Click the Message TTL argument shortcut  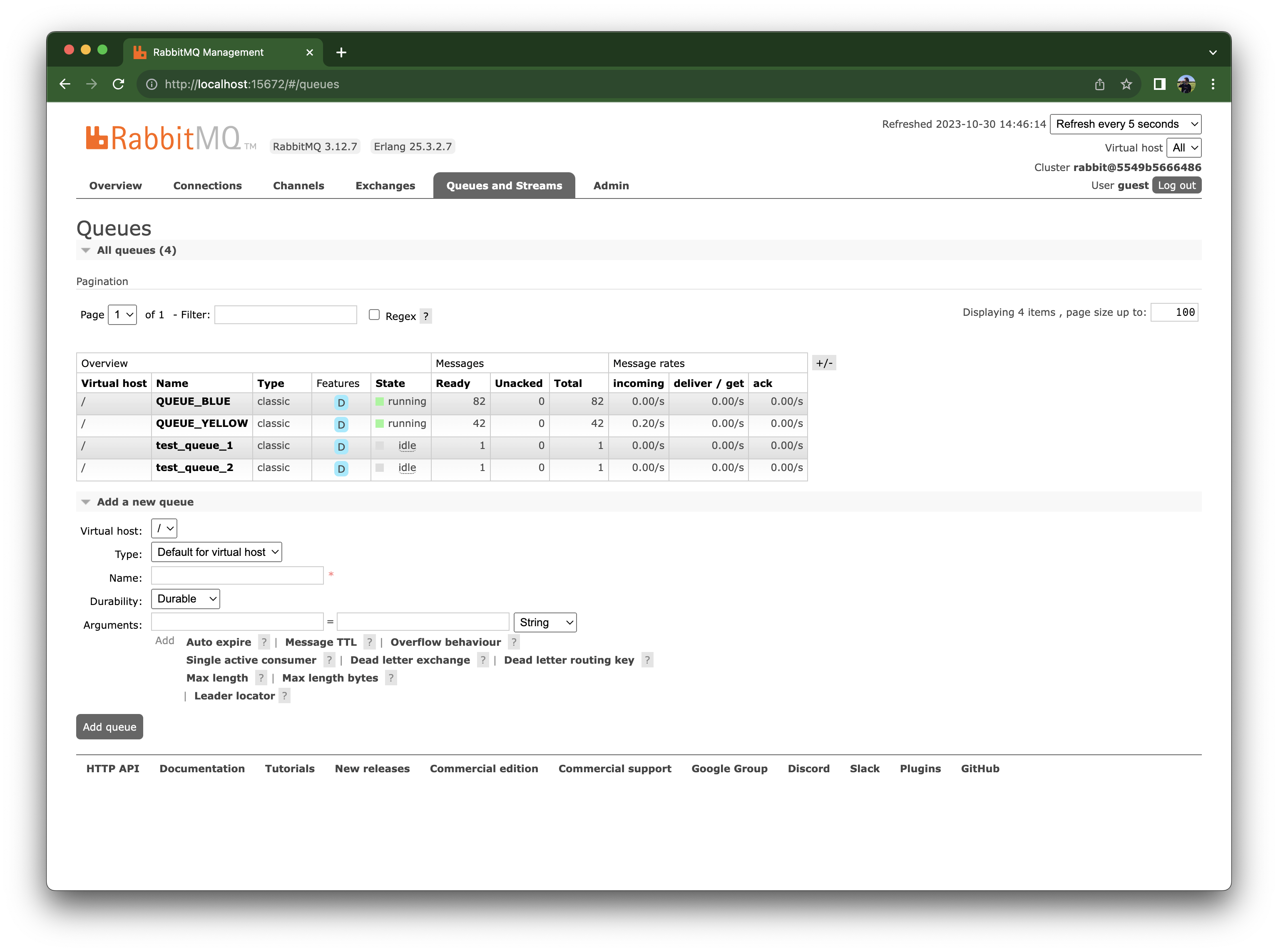click(x=321, y=642)
